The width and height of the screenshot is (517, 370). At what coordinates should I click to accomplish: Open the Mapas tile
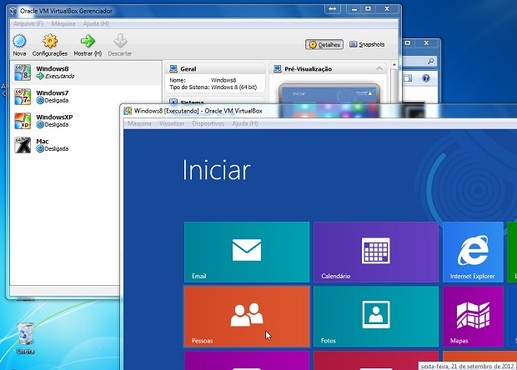coord(473,316)
